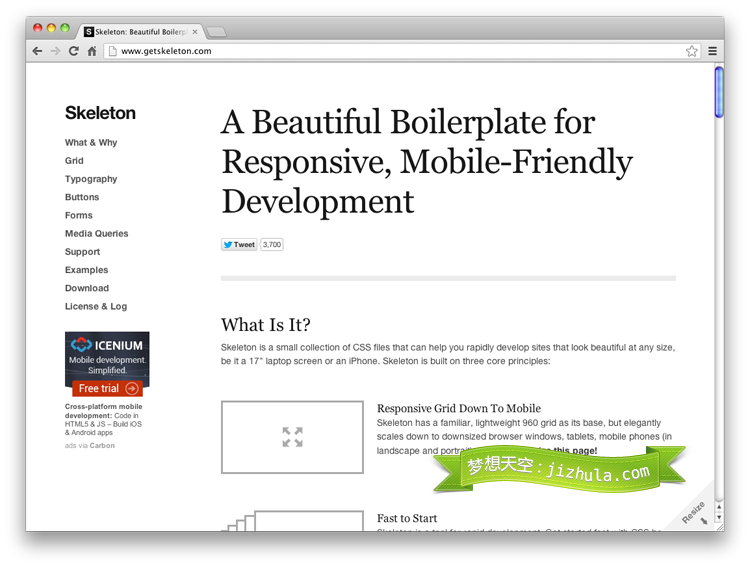Open the Examples nav link

[x=87, y=270]
